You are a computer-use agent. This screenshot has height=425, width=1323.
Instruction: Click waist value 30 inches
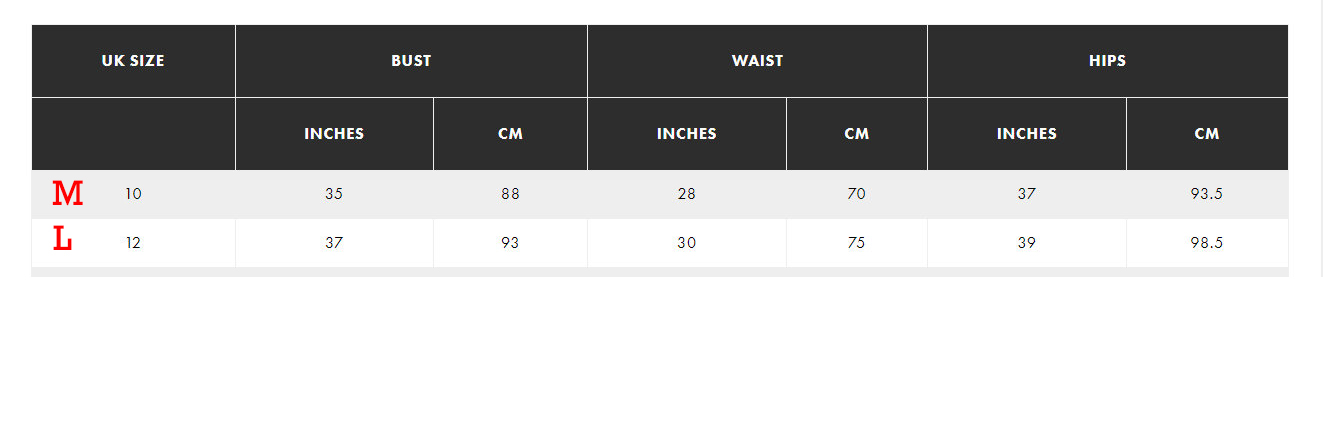[x=687, y=243]
